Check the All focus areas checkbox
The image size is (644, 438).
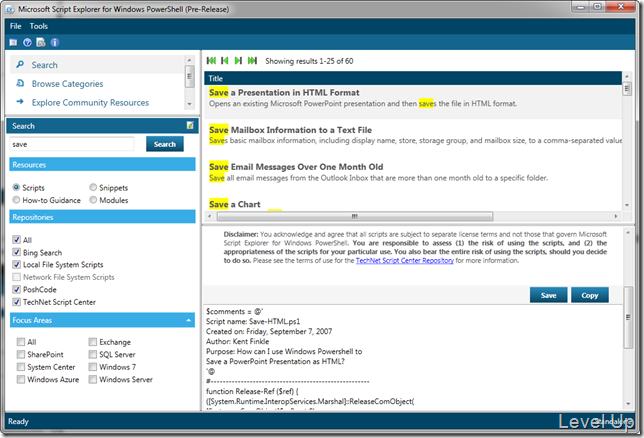[x=21, y=342]
